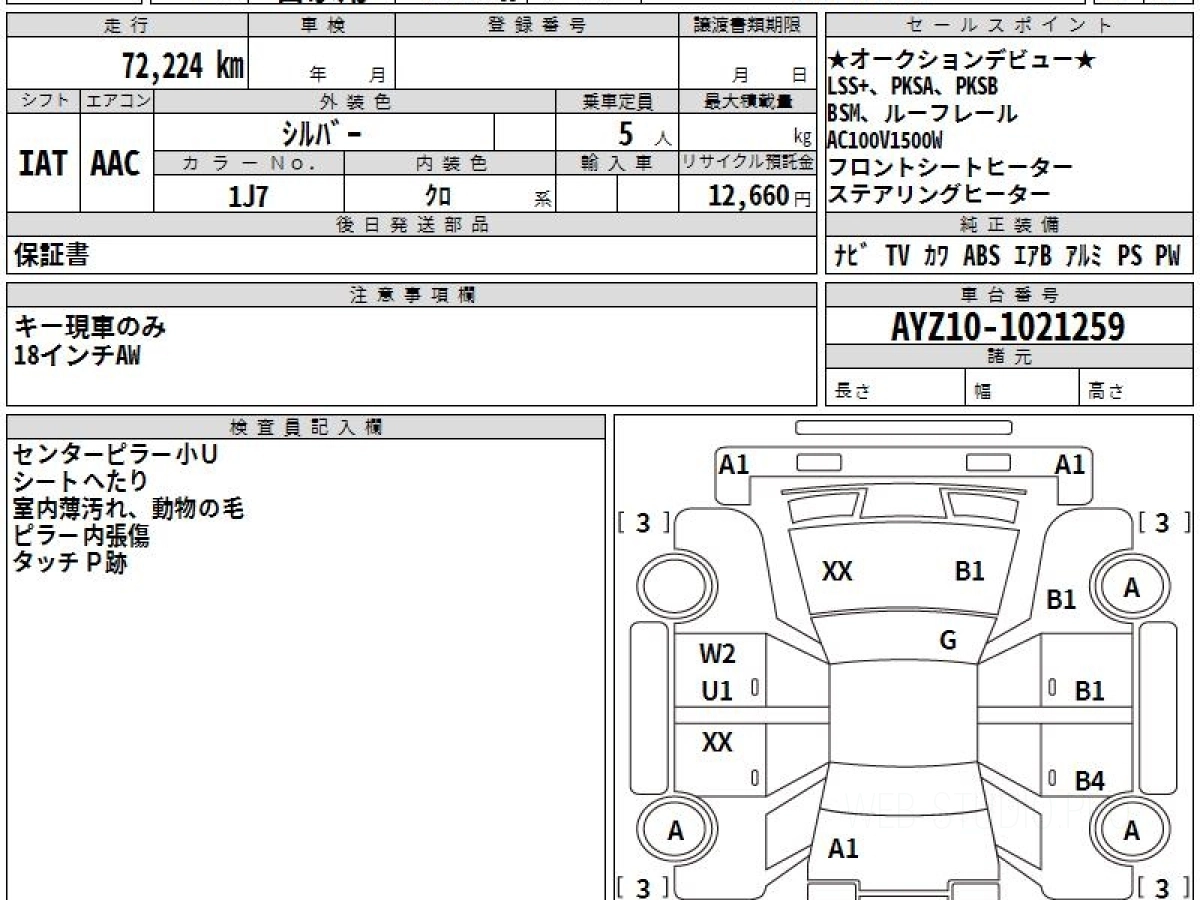Click the フロントシートヒーター line

pyautogui.click(x=950, y=167)
